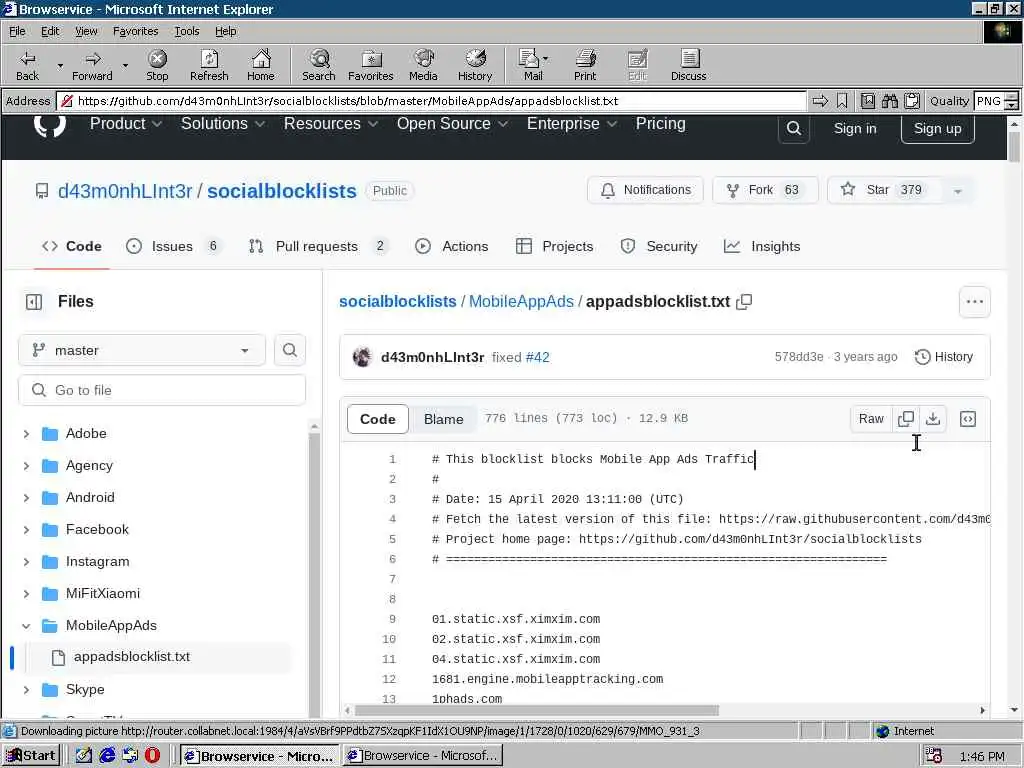Viewport: 1024px width, 768px height.
Task: Click the Discuss toolbar icon
Action: (688, 65)
